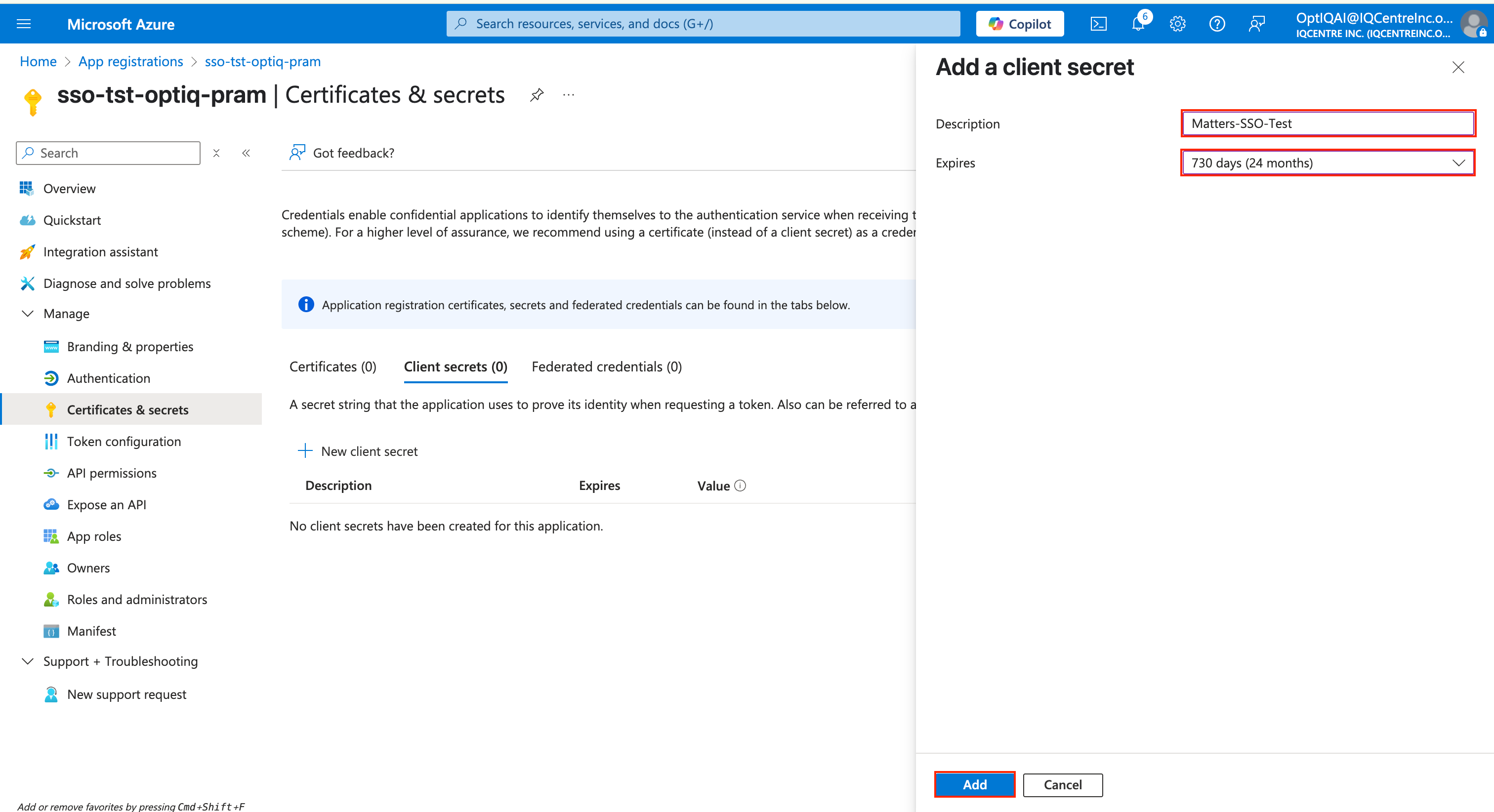Viewport: 1494px width, 812px height.
Task: Click the API permissions icon
Action: (51, 473)
